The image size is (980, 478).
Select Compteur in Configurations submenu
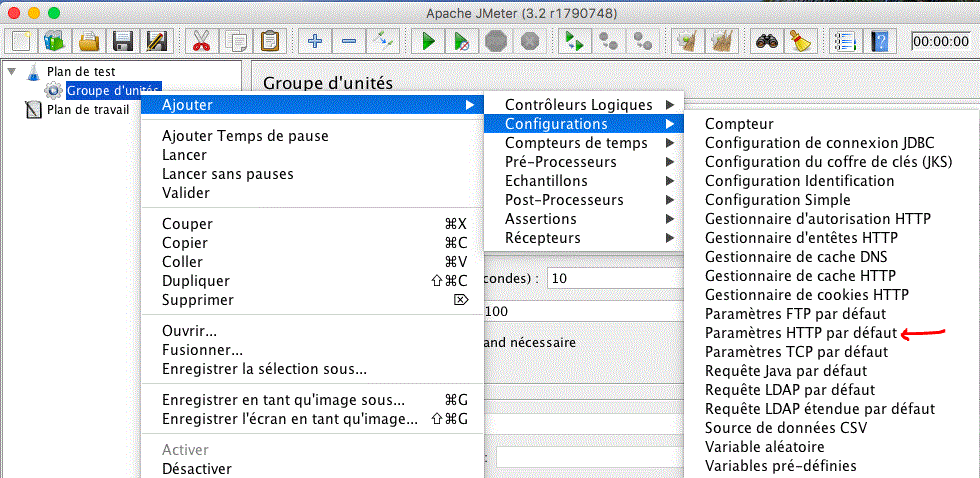point(739,124)
